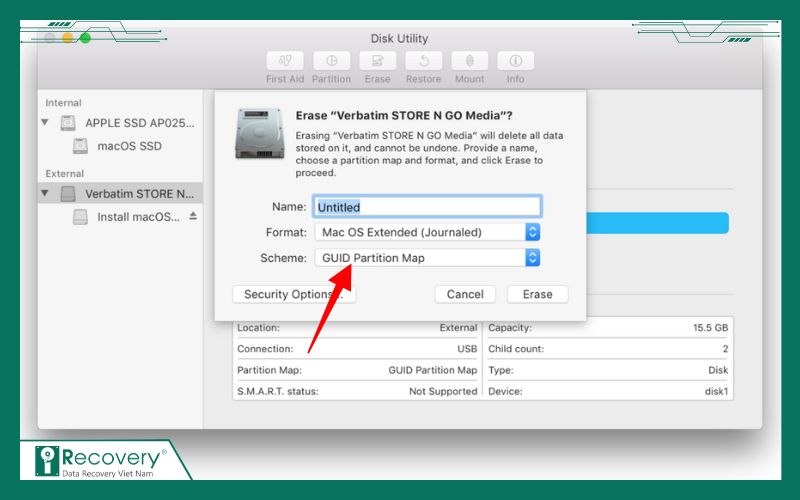Select APPLE SSD disk in sidebar

click(139, 123)
